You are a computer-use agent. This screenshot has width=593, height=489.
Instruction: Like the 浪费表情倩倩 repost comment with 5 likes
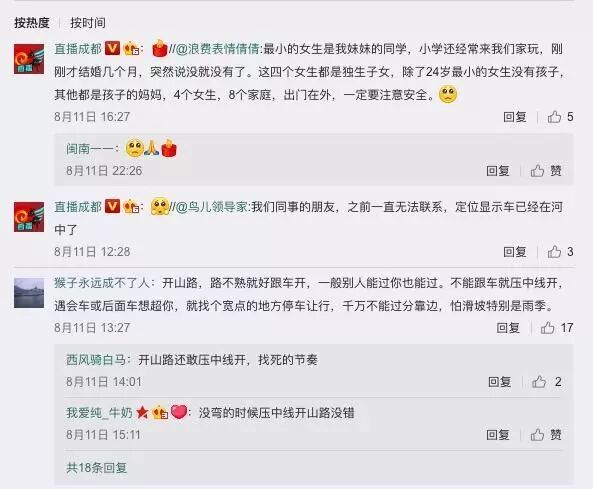click(x=560, y=117)
